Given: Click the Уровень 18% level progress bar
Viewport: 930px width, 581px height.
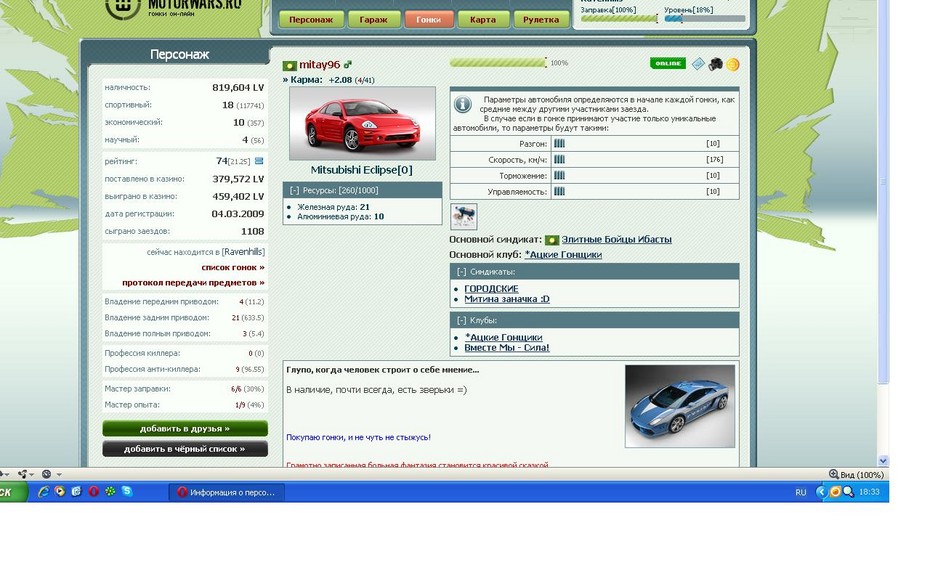Looking at the screenshot, I should [705, 19].
